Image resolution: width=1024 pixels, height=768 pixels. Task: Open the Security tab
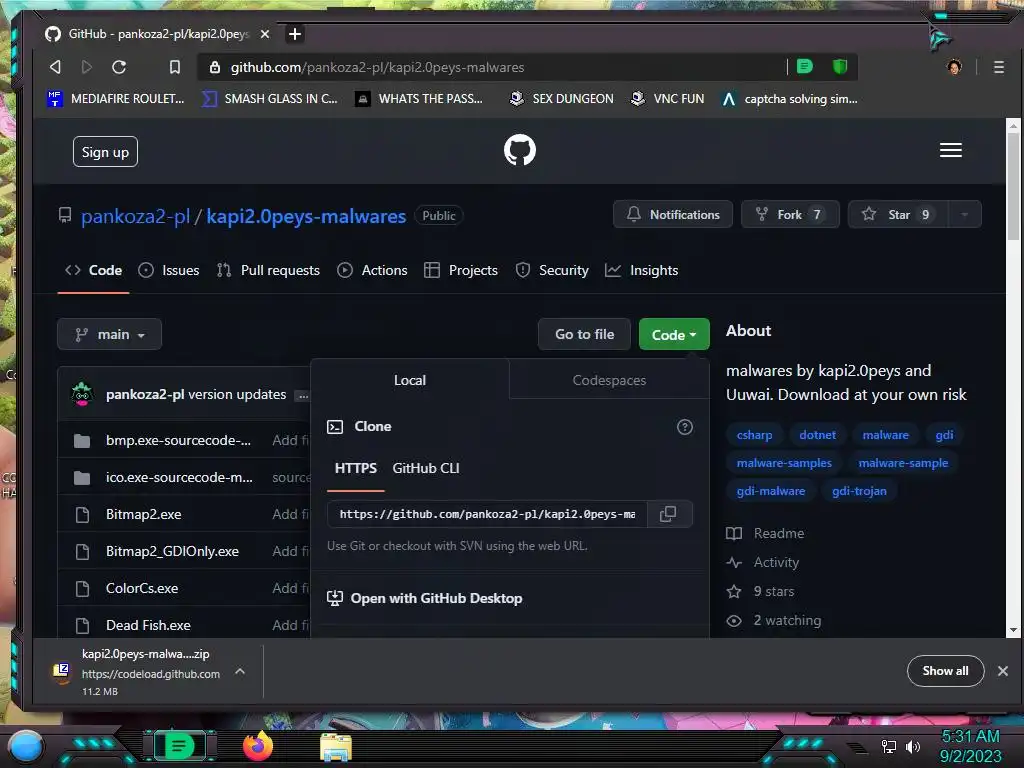pos(552,270)
